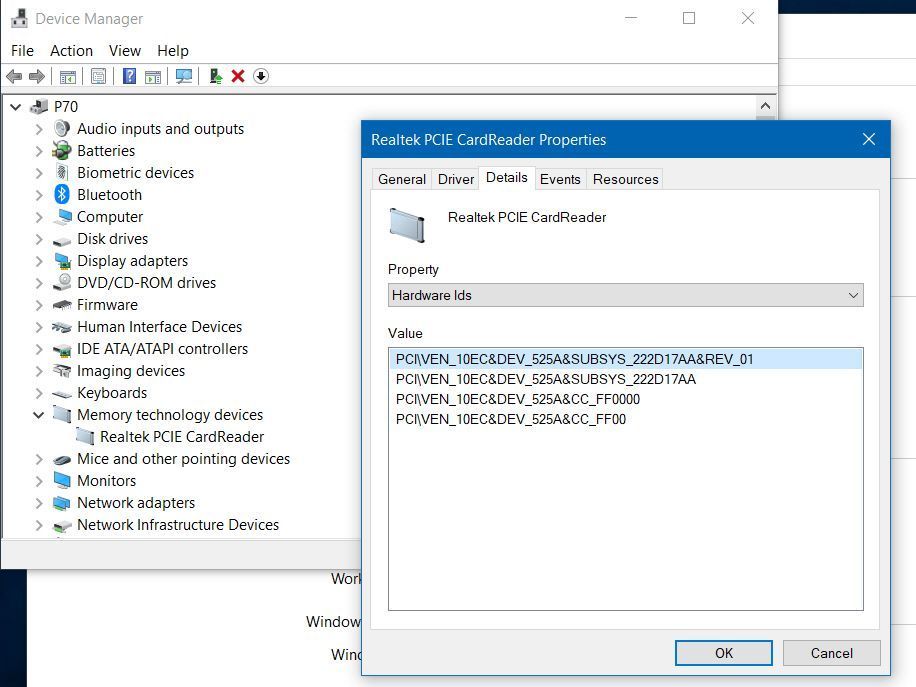Click the Update driver toolbar icon
This screenshot has width=916, height=687.
click(x=216, y=77)
